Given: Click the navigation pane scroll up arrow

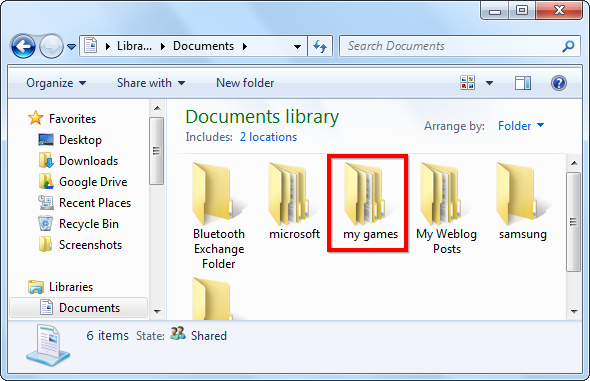Looking at the screenshot, I should [x=157, y=108].
